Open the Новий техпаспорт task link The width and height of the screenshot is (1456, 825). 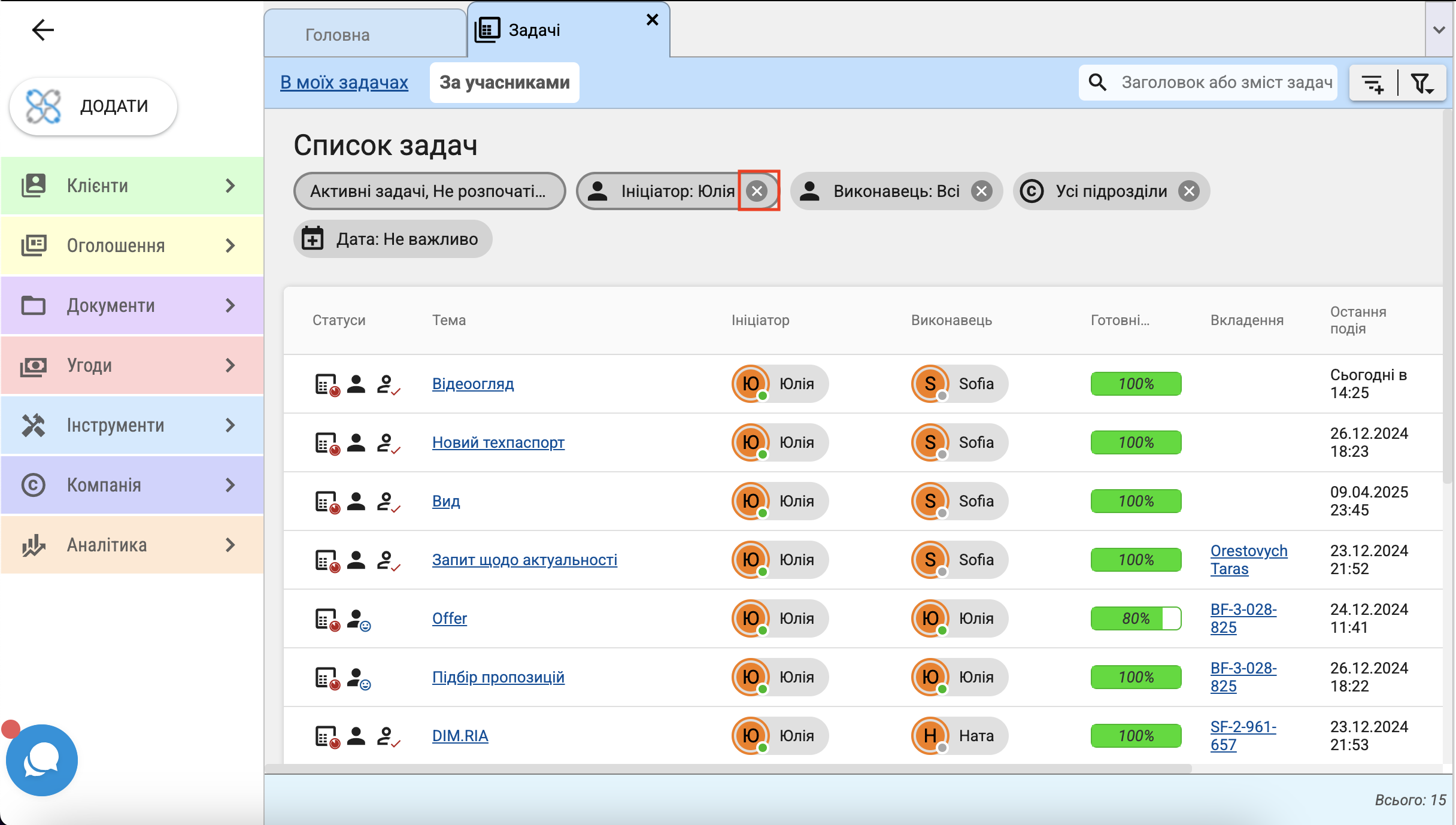pos(498,442)
